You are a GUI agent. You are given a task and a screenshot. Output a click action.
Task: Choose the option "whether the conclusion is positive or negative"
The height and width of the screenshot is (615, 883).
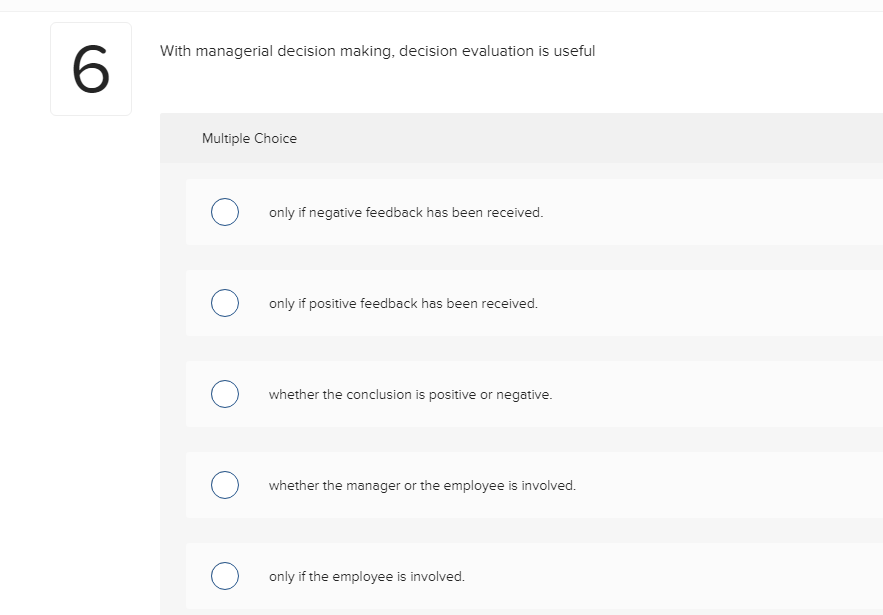point(225,394)
